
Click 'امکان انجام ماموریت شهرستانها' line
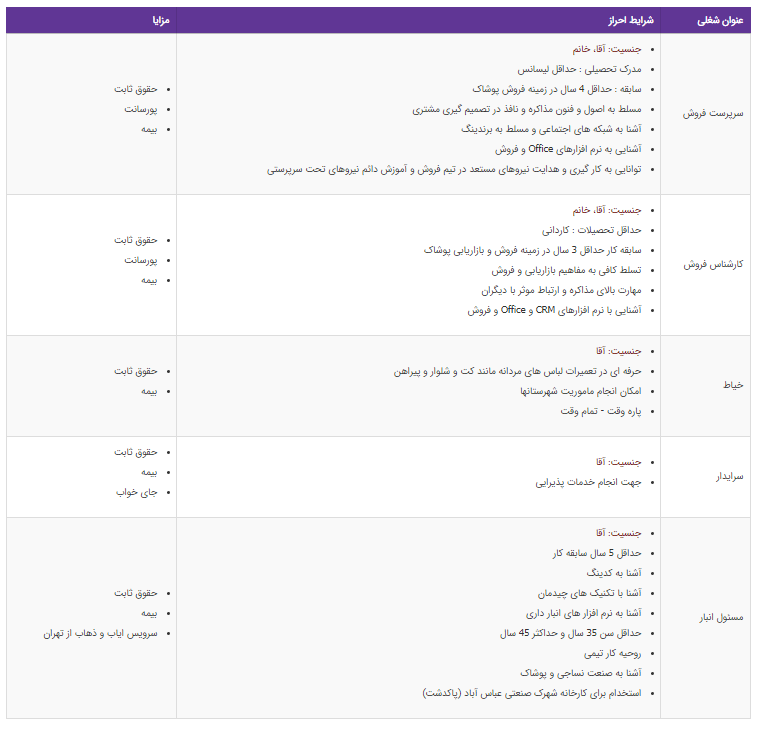[x=581, y=392]
